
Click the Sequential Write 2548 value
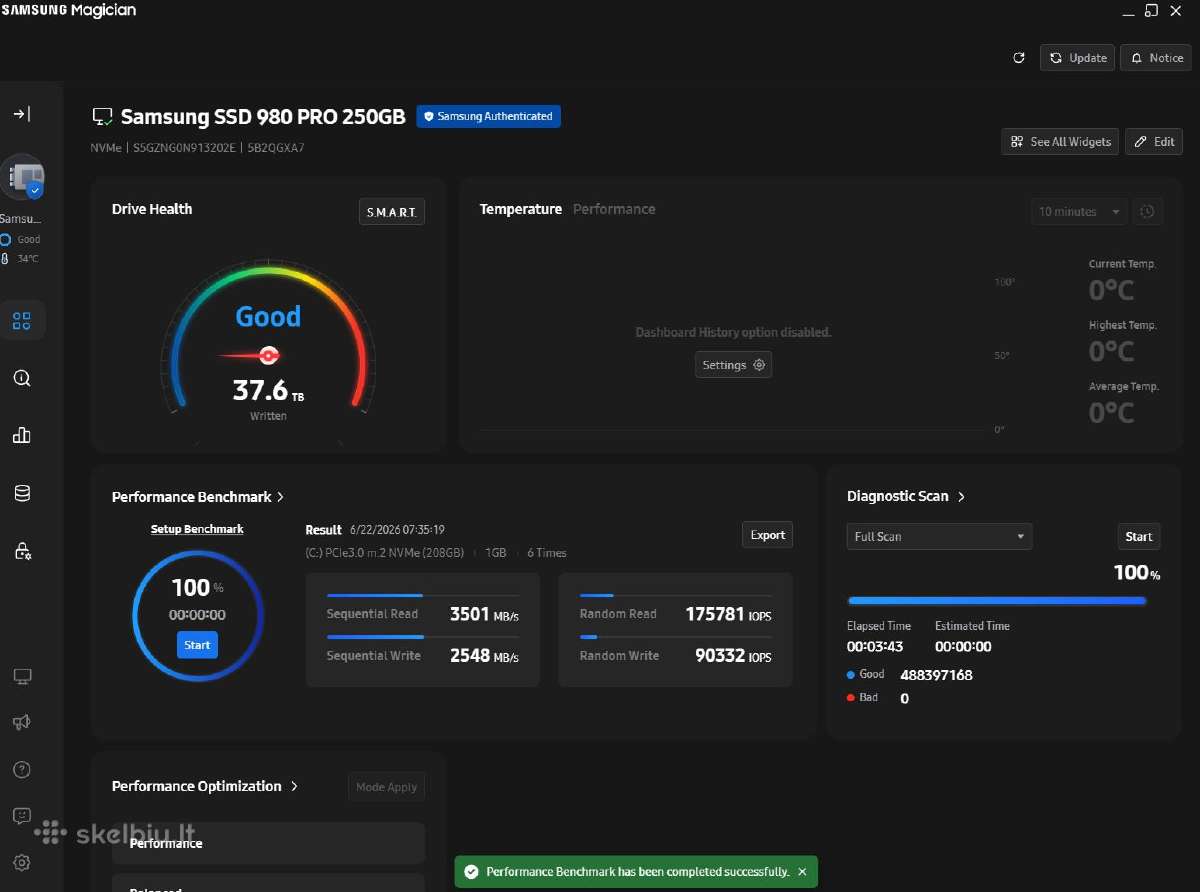[485, 656]
